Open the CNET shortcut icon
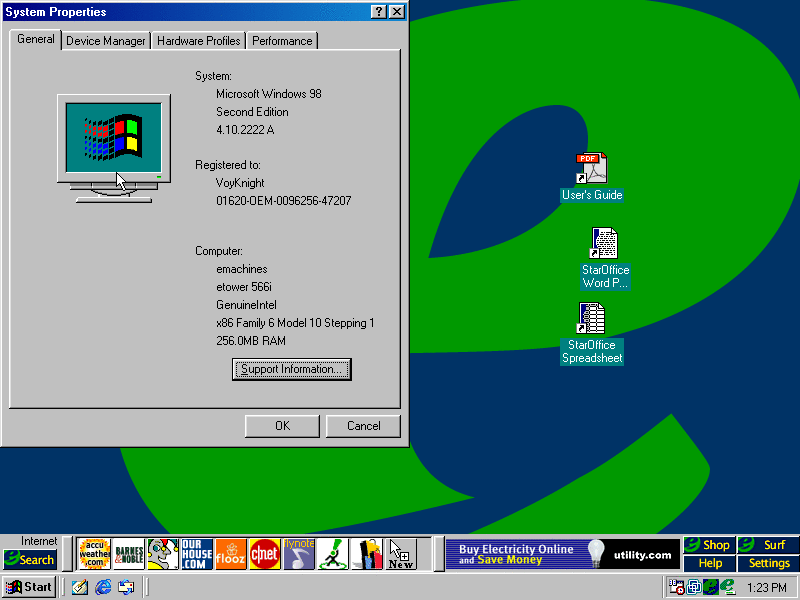Image resolution: width=800 pixels, height=600 pixels. click(264, 553)
